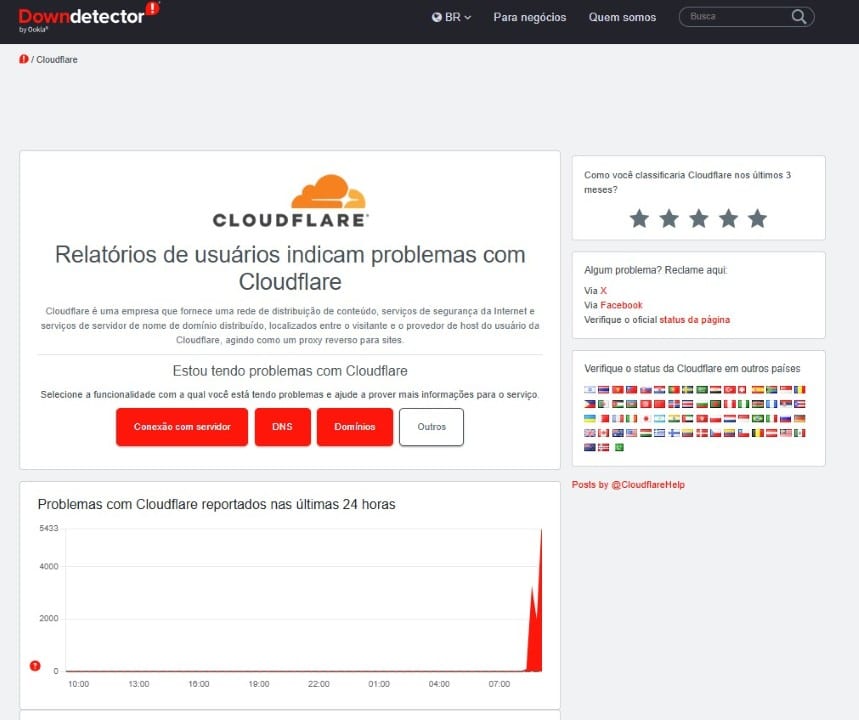Select the Egypt flag
Image resolution: width=859 pixels, height=720 pixels.
point(715,390)
